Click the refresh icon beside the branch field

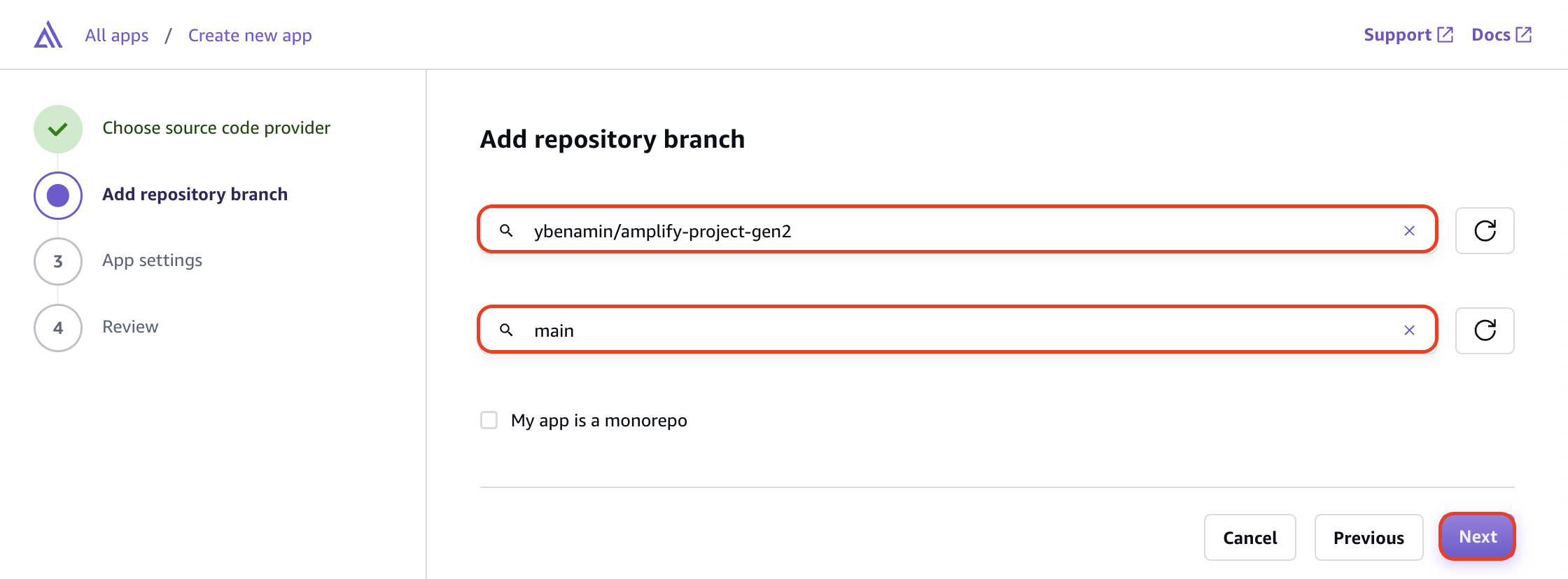point(1484,330)
